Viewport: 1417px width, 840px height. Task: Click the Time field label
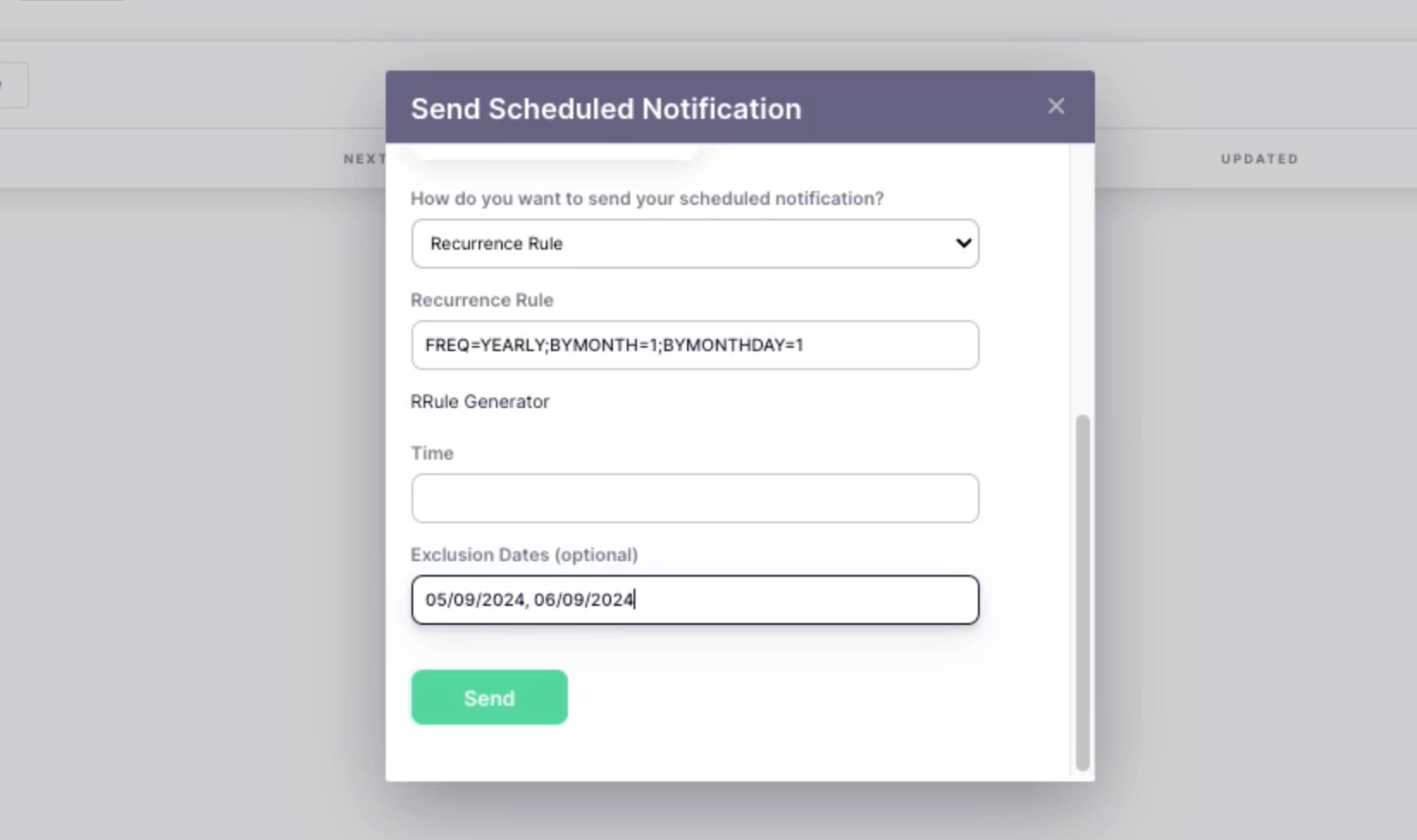431,454
